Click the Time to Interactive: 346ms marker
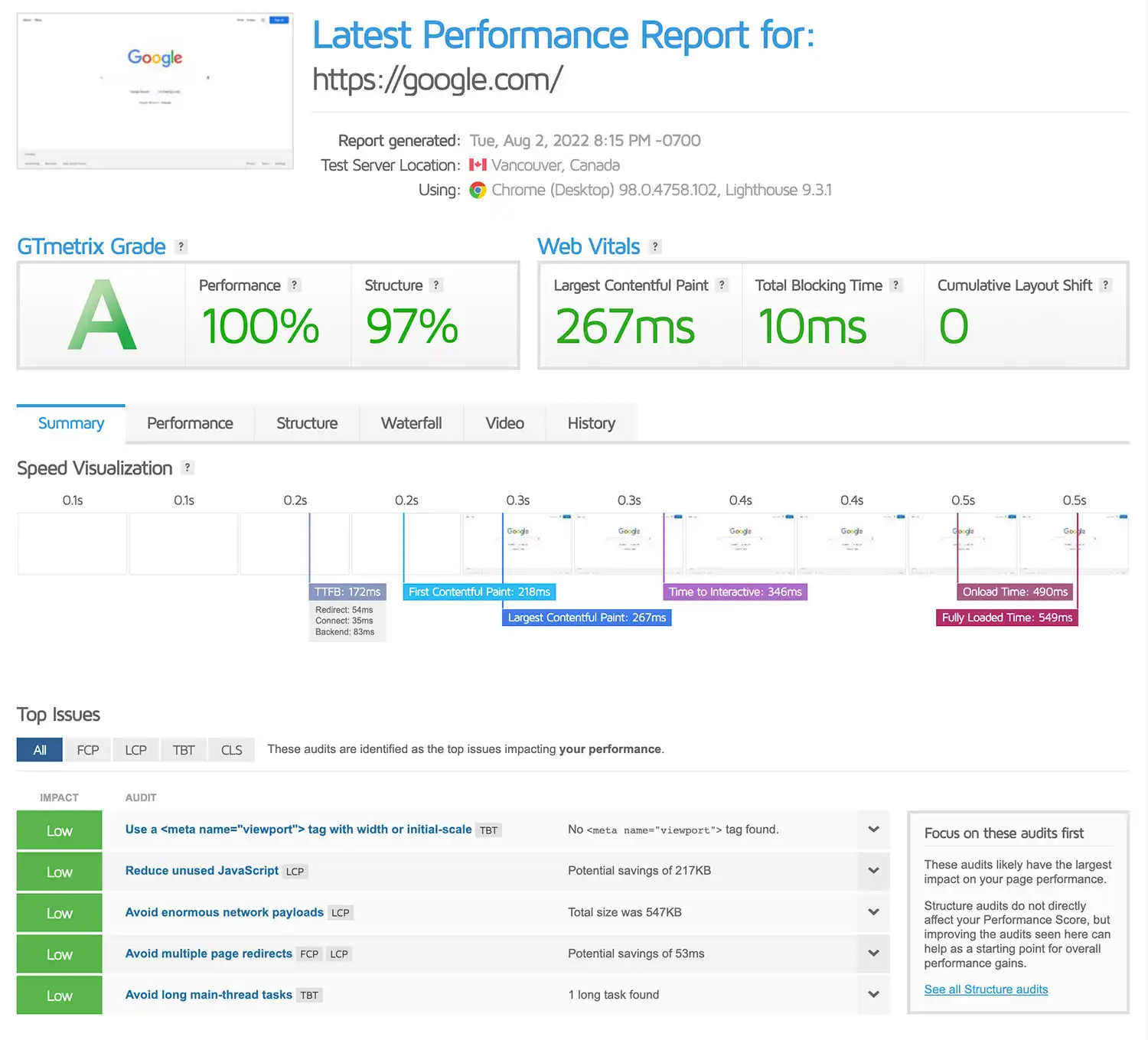The width and height of the screenshot is (1148, 1040). click(x=735, y=592)
